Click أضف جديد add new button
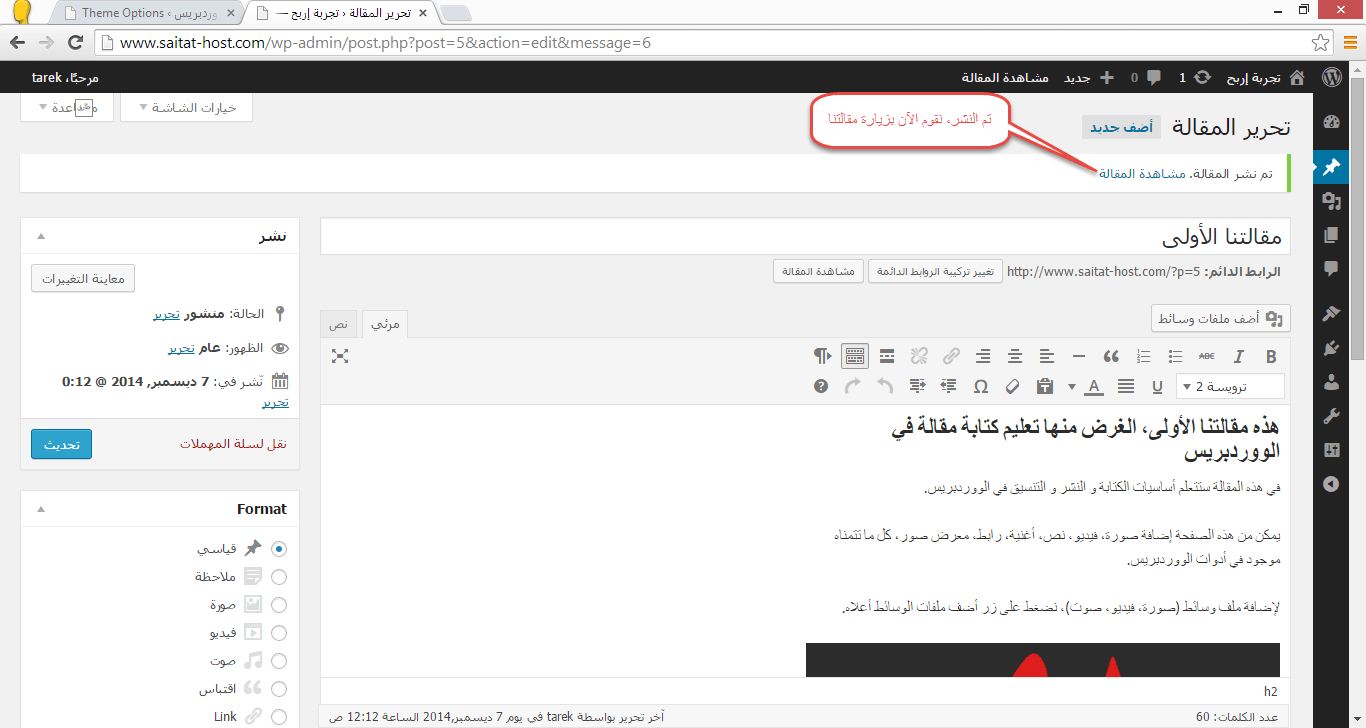 coord(1121,127)
